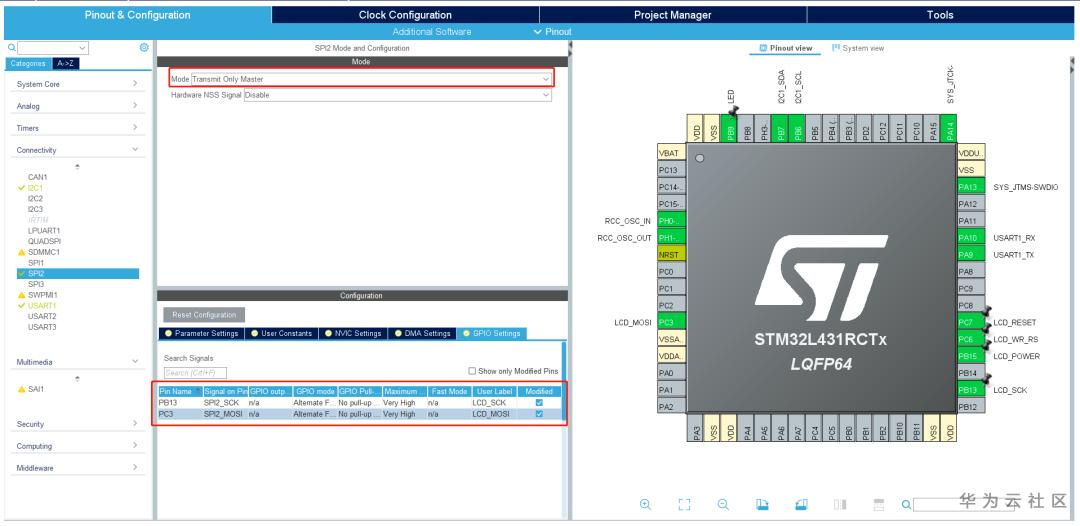The height and width of the screenshot is (526, 1080).
Task: Open the Pinout dropdown menu
Action: [552, 32]
